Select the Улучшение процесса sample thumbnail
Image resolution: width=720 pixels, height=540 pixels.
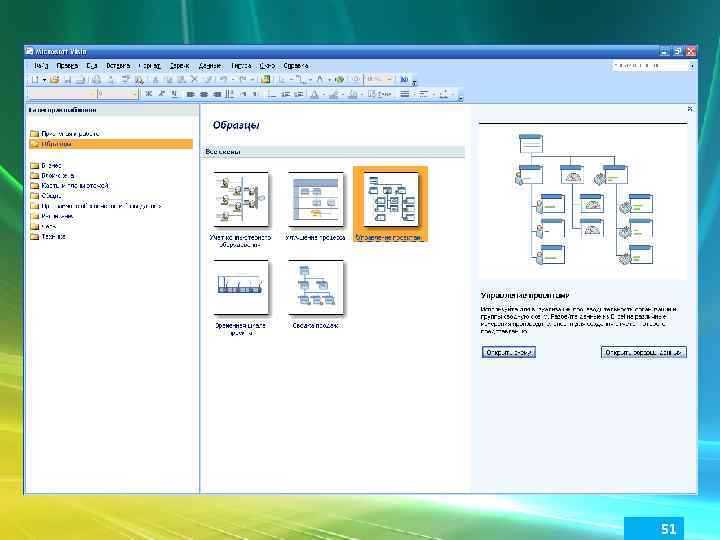tap(315, 200)
